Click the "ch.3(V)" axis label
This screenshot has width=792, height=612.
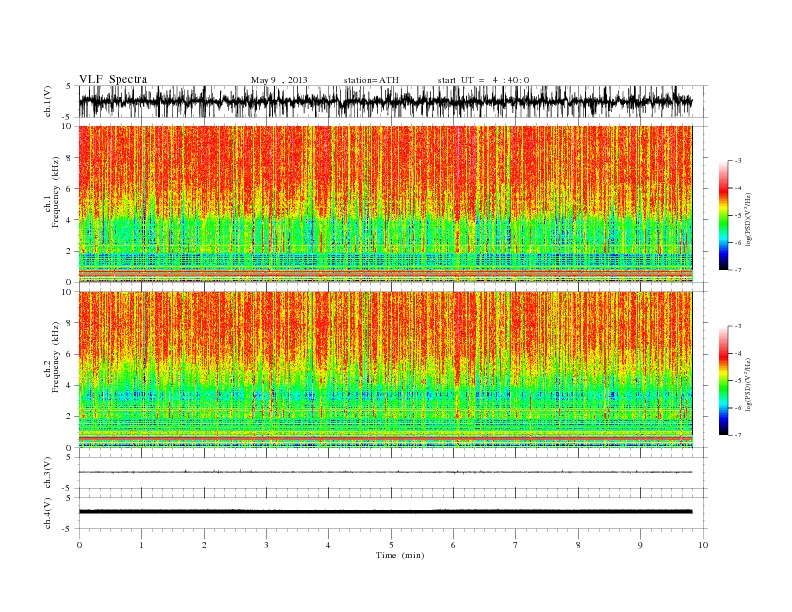click(x=47, y=473)
